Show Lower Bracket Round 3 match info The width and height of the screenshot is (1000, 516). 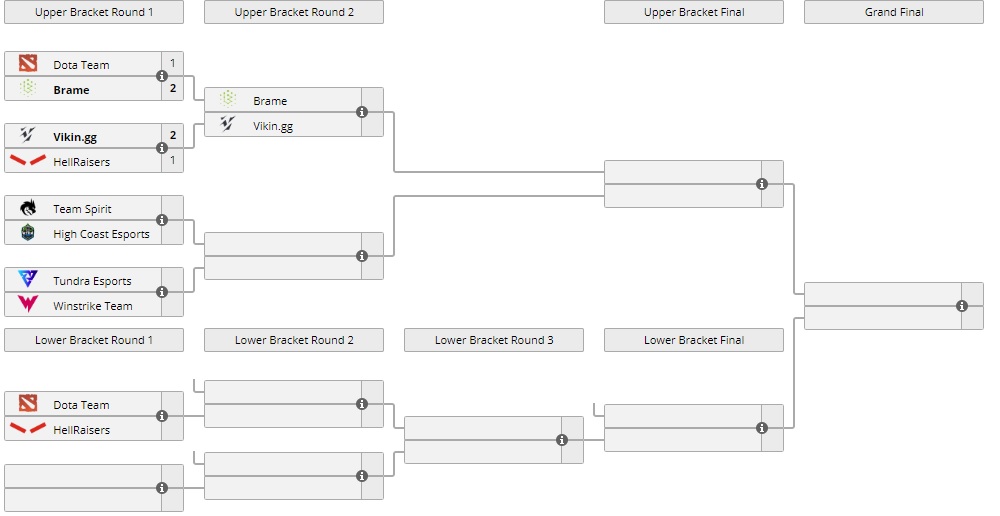point(562,440)
